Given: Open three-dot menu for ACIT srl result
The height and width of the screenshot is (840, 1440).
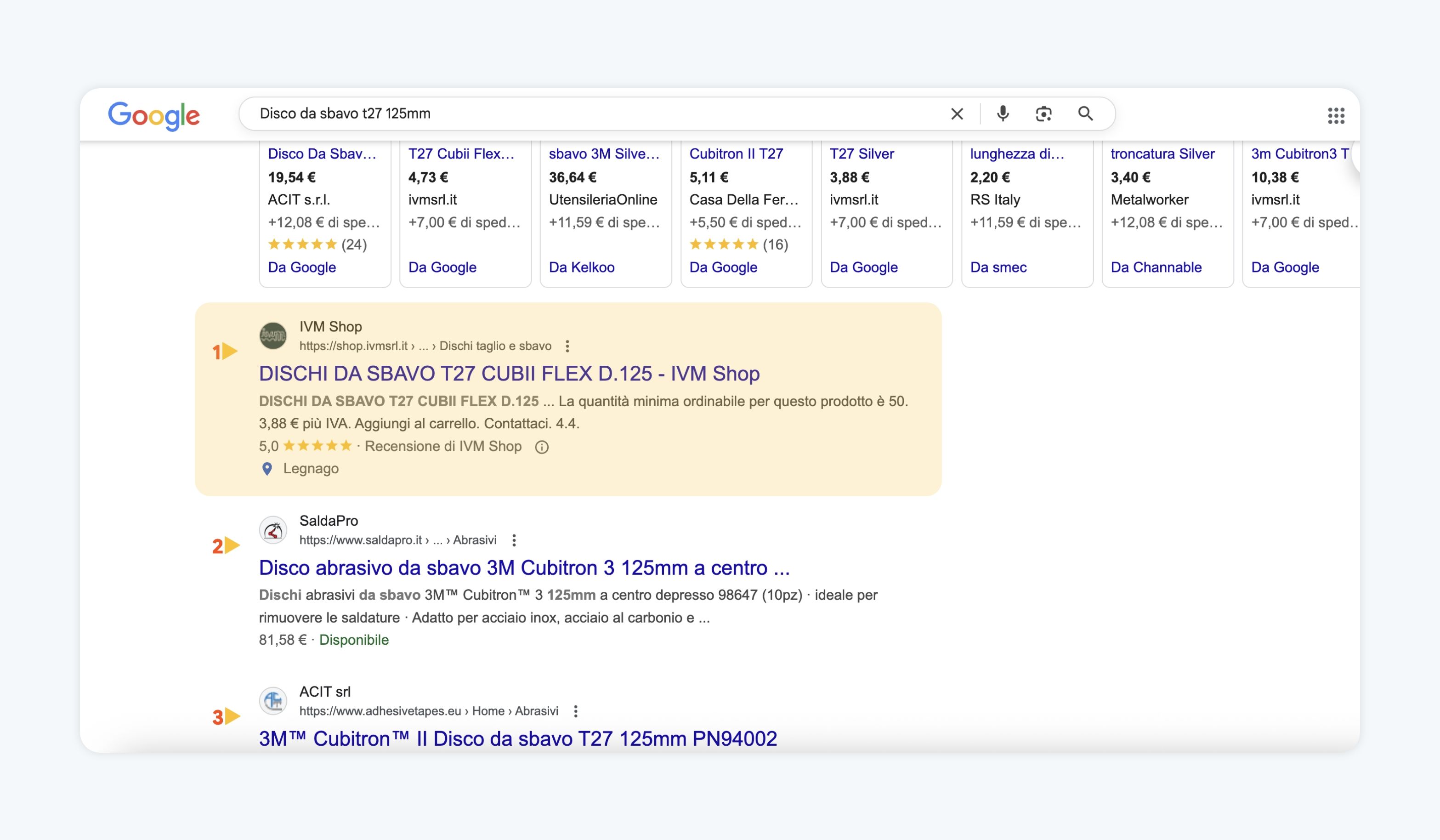Looking at the screenshot, I should point(575,711).
